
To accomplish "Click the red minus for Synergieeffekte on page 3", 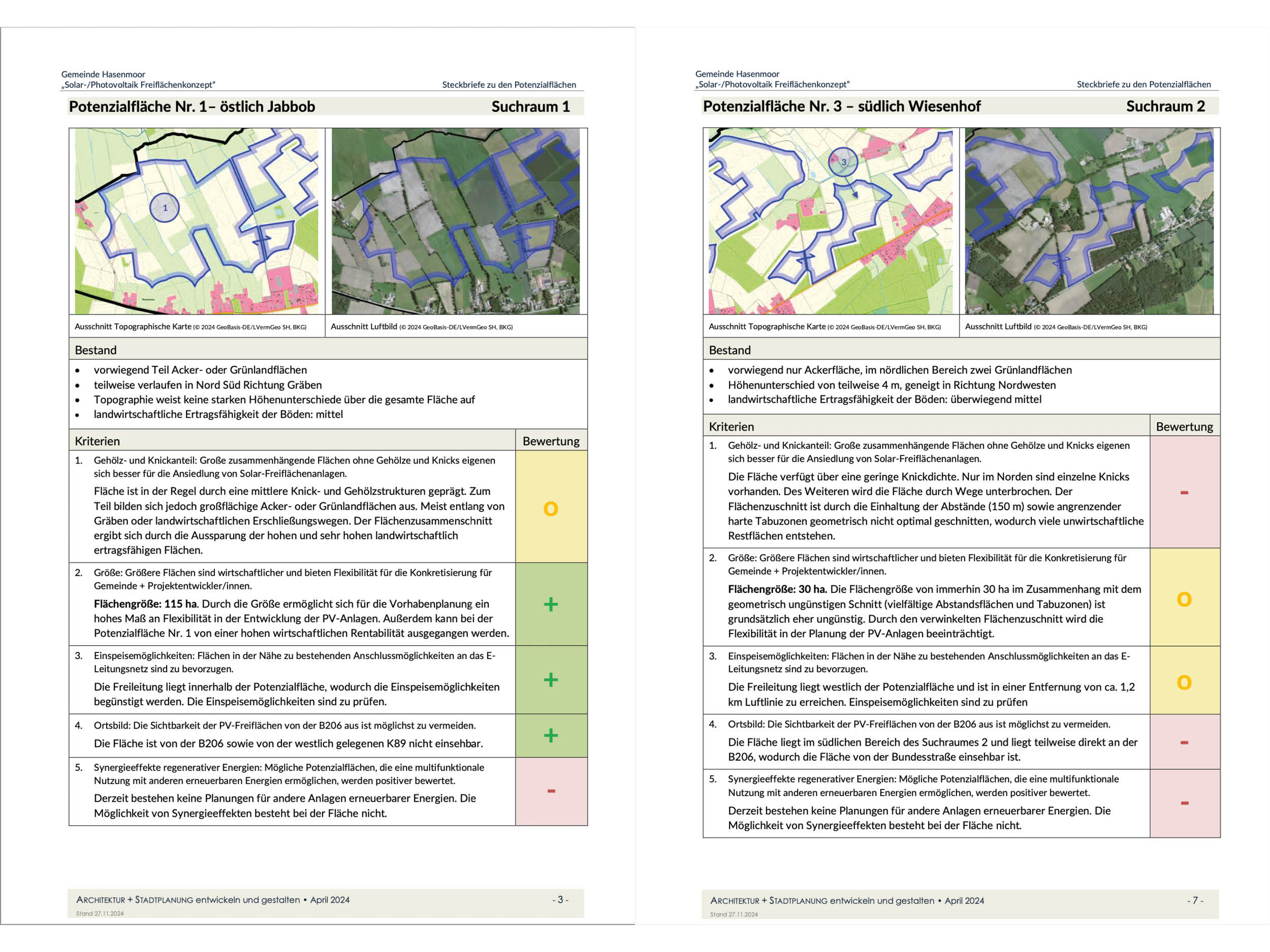I will (551, 791).
